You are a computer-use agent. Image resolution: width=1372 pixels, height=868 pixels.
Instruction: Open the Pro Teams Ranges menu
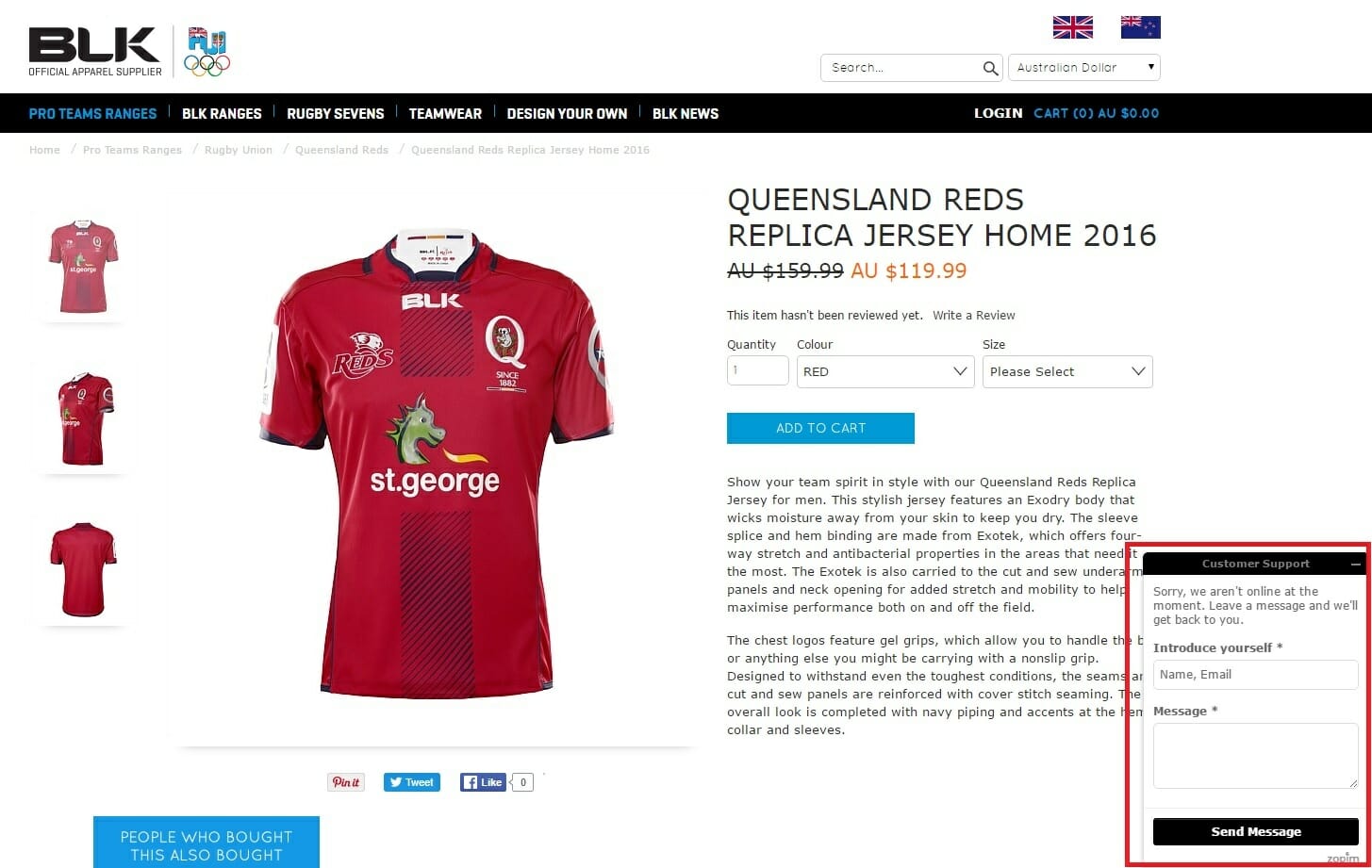tap(92, 113)
